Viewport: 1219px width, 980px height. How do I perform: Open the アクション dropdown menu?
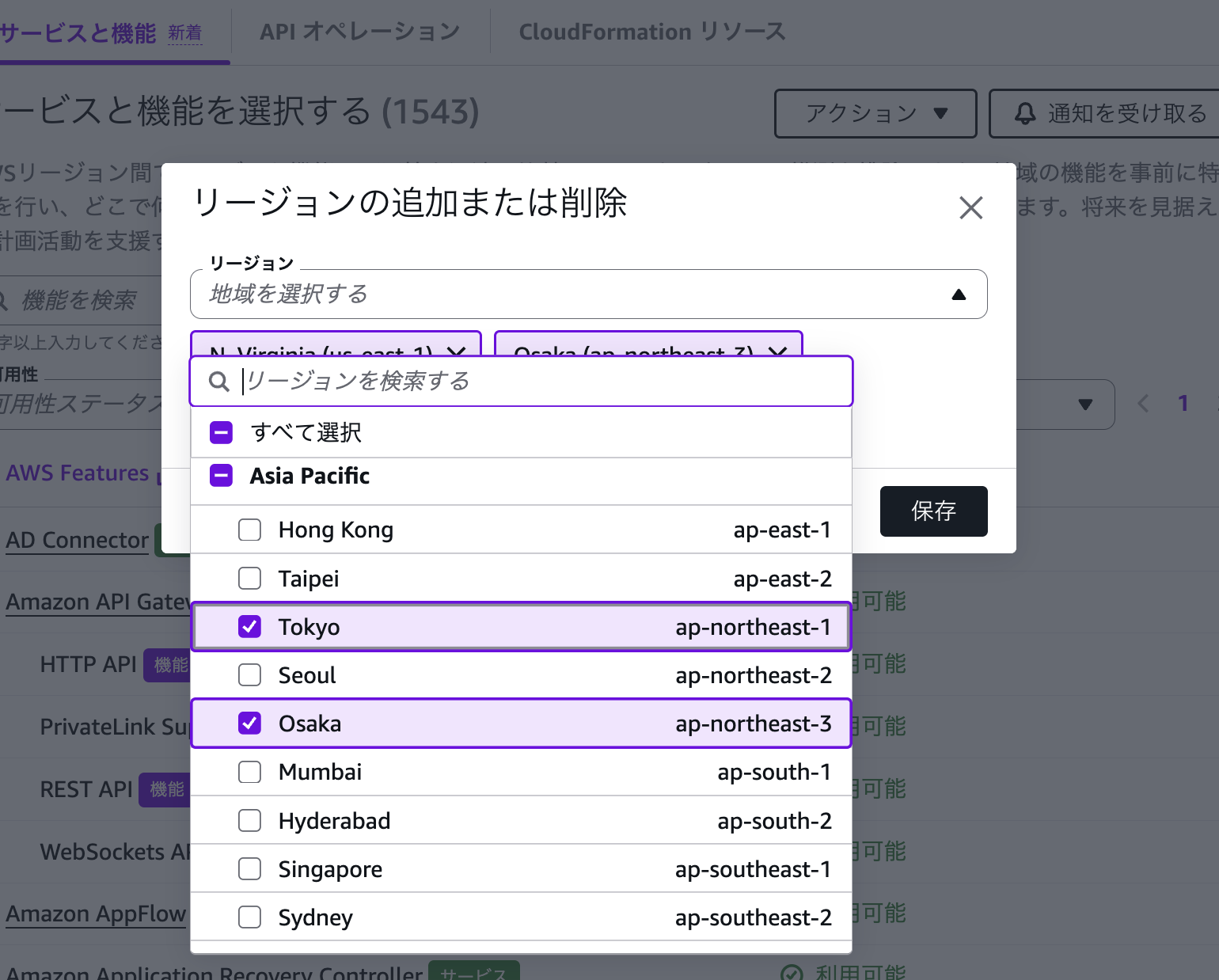point(875,113)
